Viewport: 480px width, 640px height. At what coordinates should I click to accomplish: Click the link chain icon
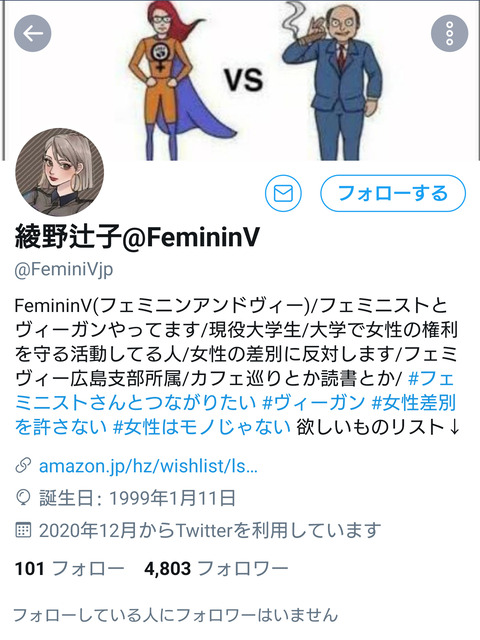[x=23, y=466]
